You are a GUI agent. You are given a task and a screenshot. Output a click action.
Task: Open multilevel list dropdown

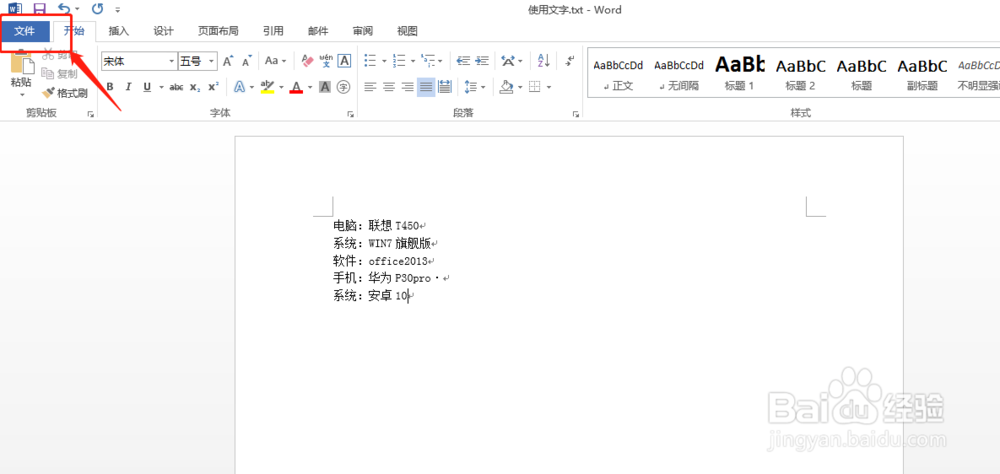click(441, 61)
